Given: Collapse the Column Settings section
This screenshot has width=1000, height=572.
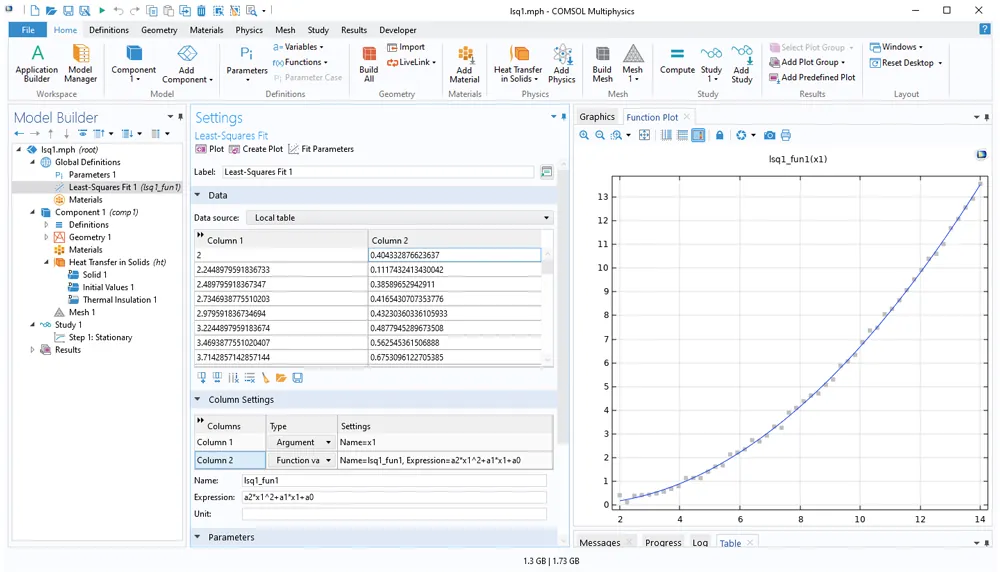Looking at the screenshot, I should pos(198,400).
